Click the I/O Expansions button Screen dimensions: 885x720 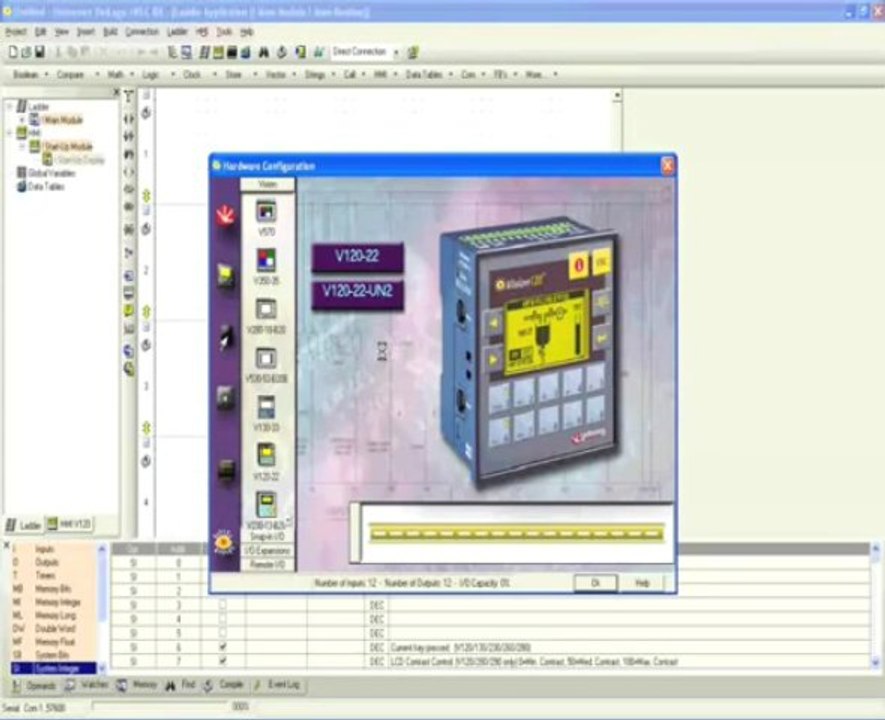pos(268,550)
